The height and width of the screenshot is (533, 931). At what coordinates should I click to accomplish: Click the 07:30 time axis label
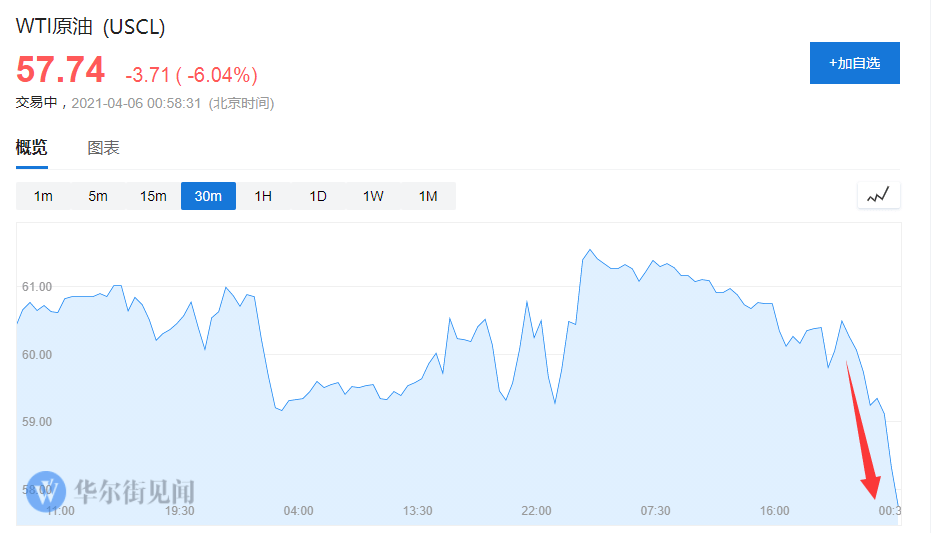(655, 510)
